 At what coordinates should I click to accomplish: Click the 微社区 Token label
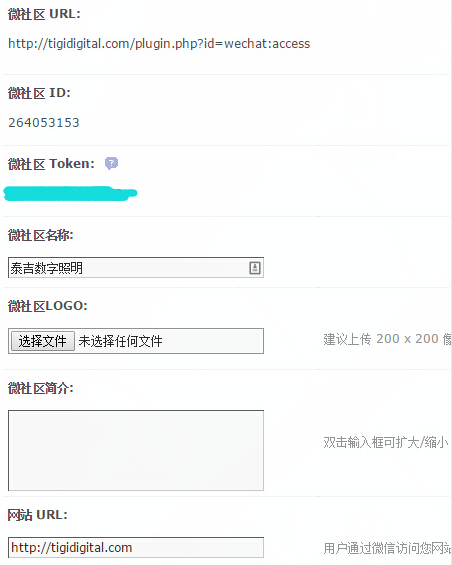click(51, 164)
